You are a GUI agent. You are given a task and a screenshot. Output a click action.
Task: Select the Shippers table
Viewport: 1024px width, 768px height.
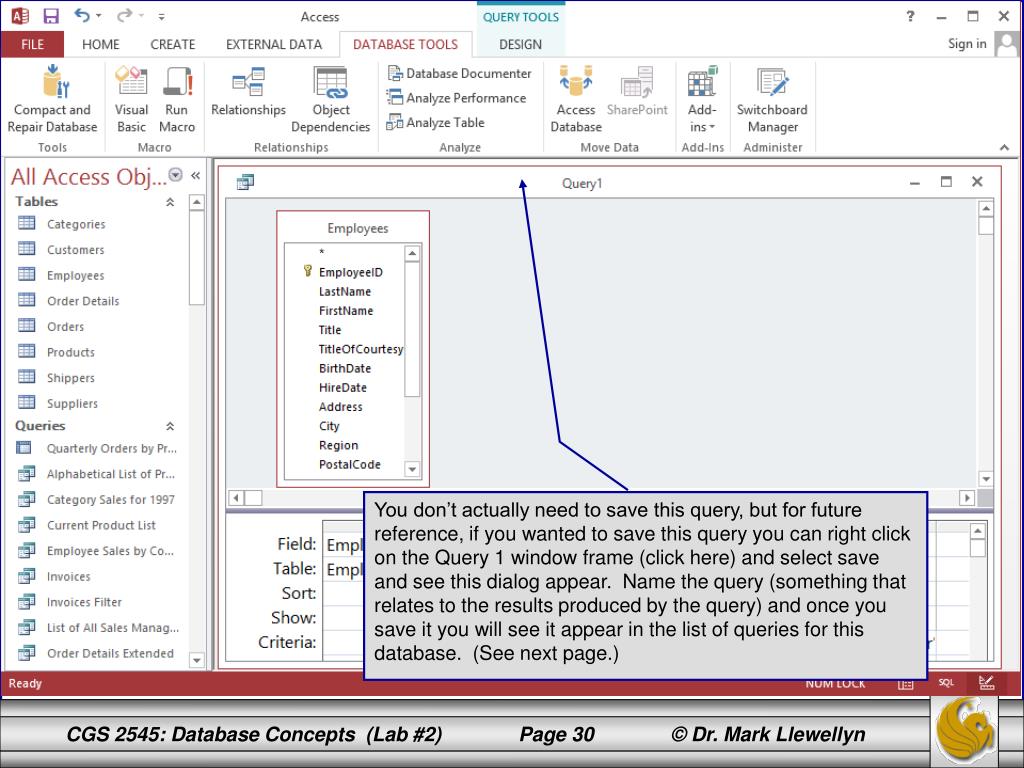pyautogui.click(x=71, y=377)
